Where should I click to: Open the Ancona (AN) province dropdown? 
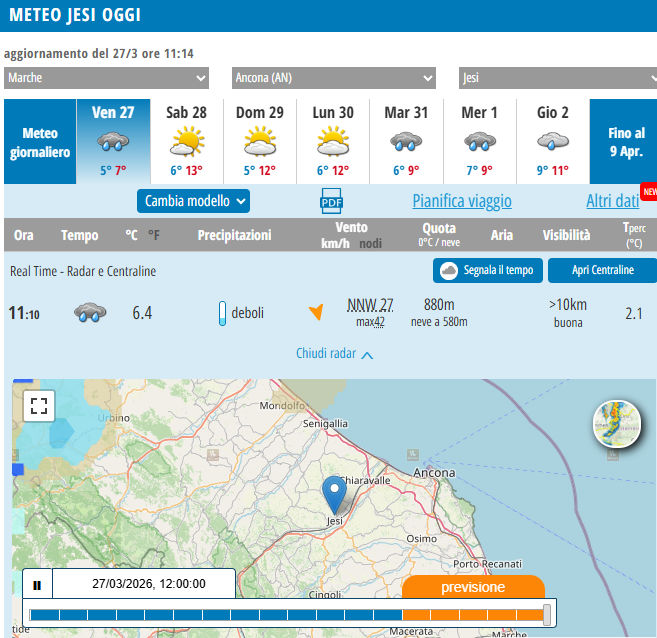click(x=333, y=78)
